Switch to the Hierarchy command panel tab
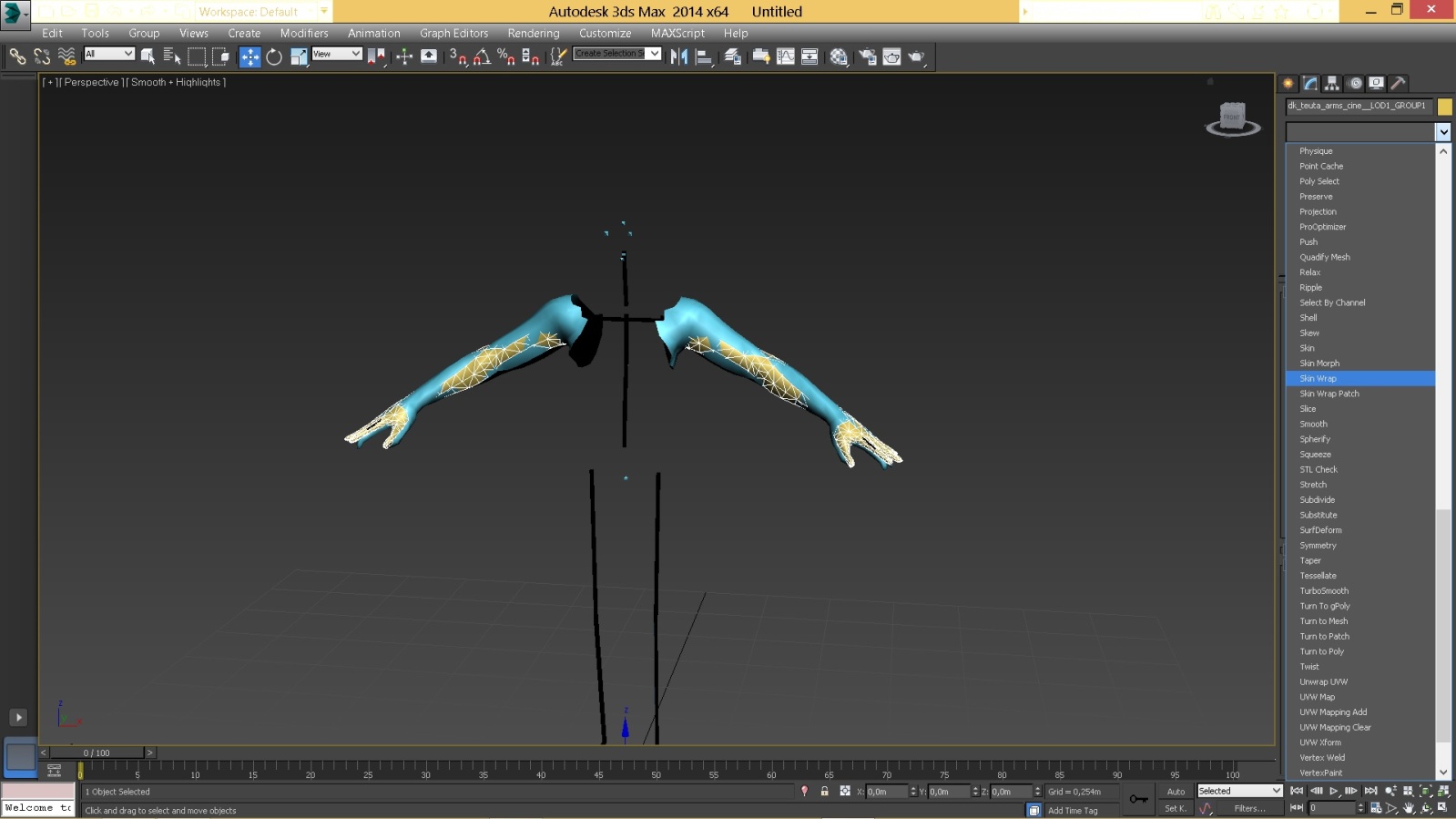This screenshot has height=819, width=1456. coord(1332,83)
